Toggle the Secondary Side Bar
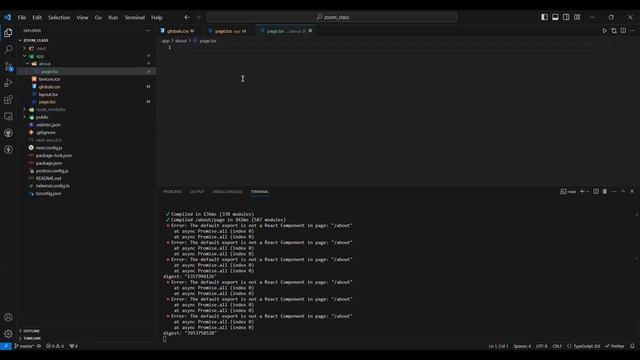 566,17
